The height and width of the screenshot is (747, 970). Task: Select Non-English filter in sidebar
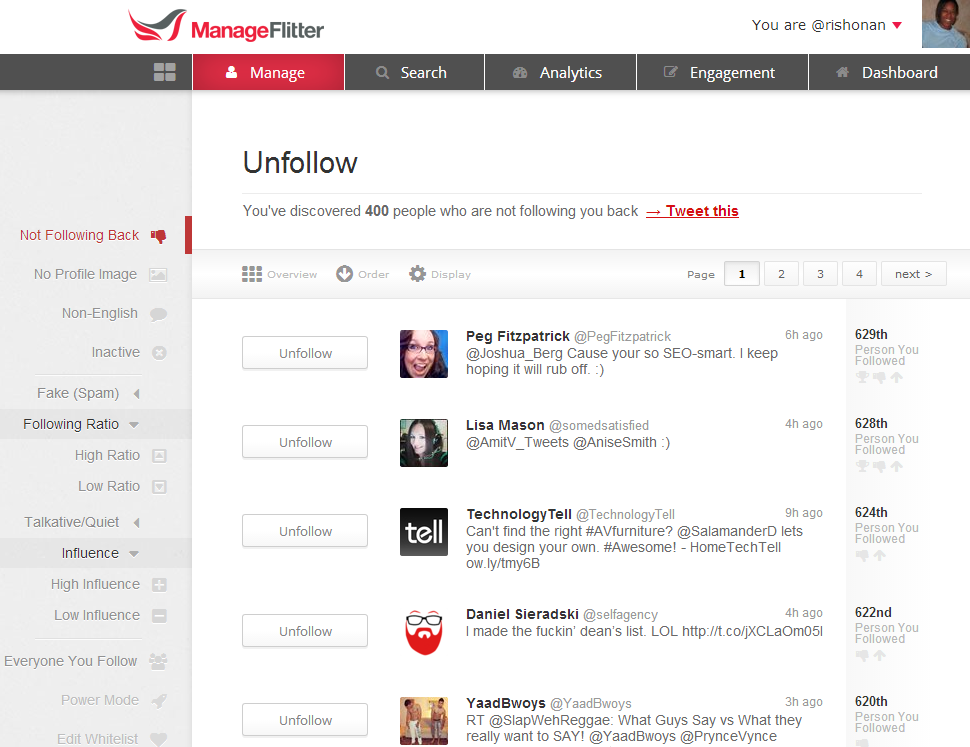tap(100, 314)
